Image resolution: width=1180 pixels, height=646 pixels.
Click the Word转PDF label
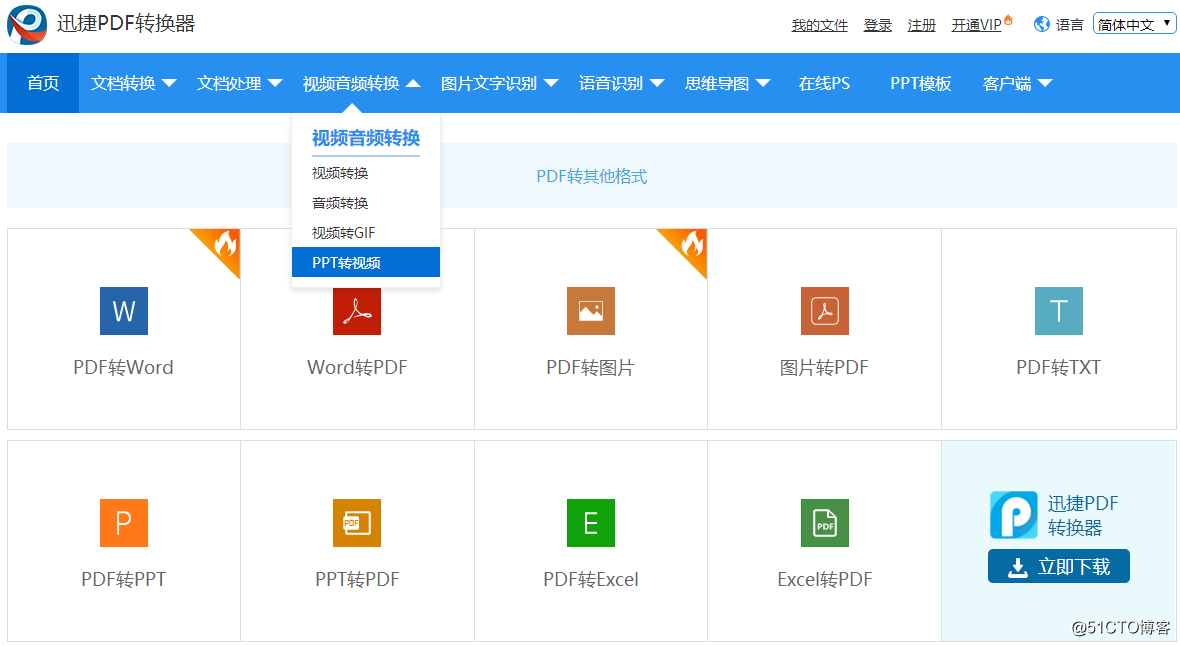[x=357, y=367]
